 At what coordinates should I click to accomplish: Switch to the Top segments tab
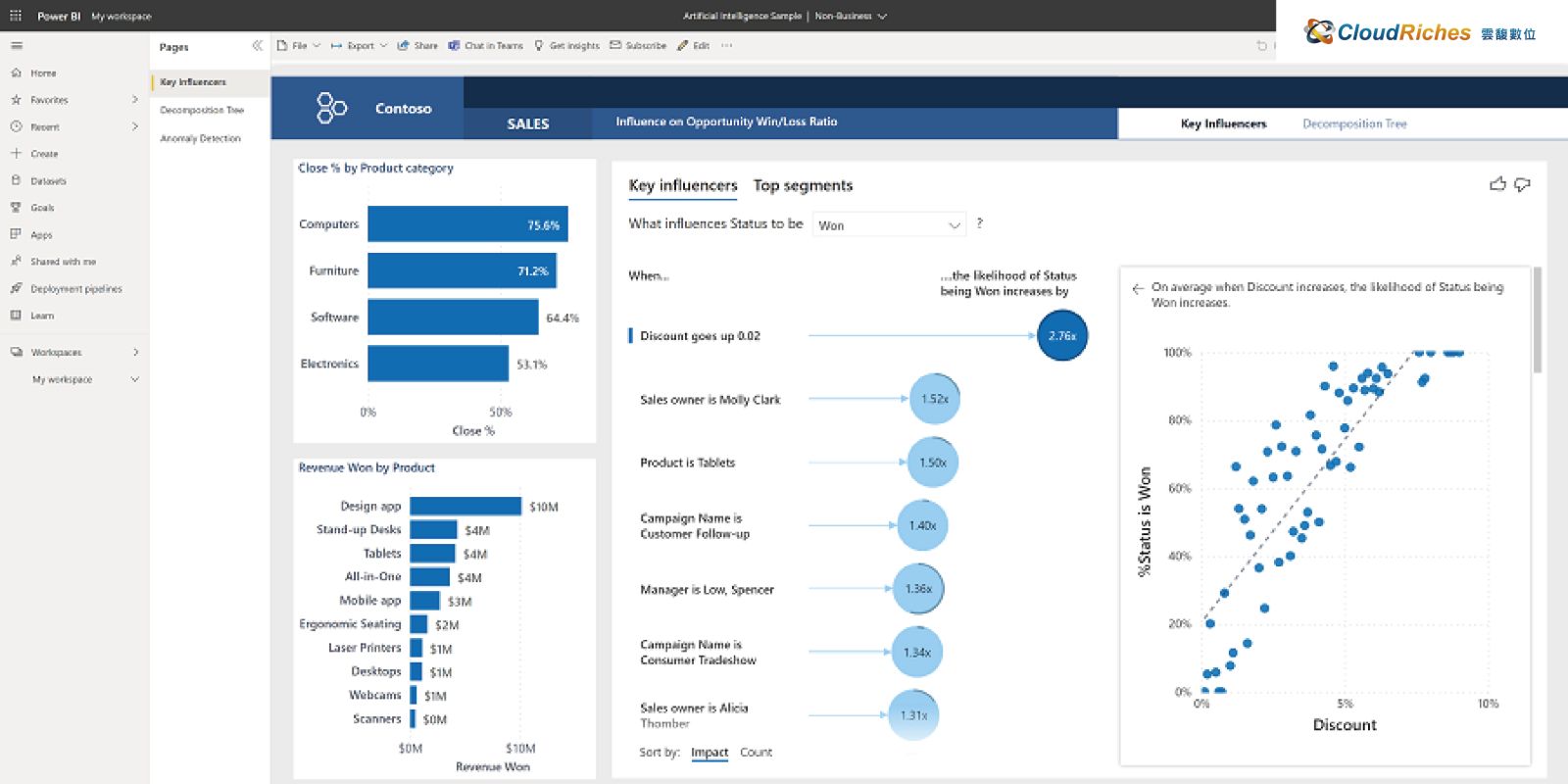coord(803,185)
